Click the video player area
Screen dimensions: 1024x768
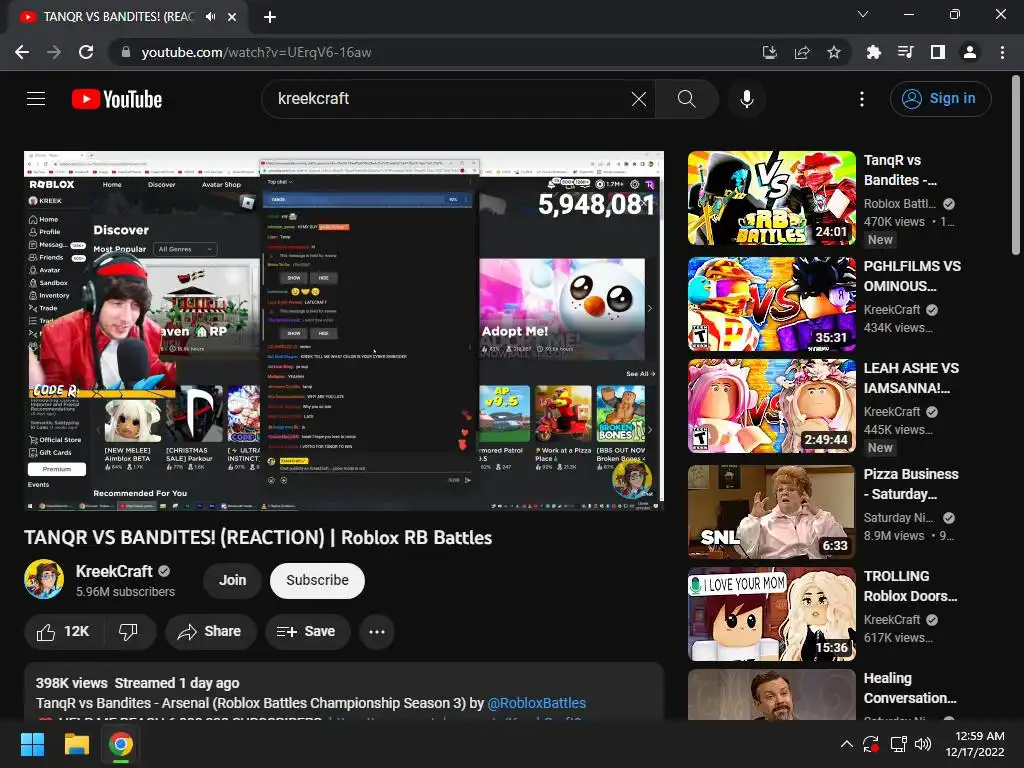point(344,330)
